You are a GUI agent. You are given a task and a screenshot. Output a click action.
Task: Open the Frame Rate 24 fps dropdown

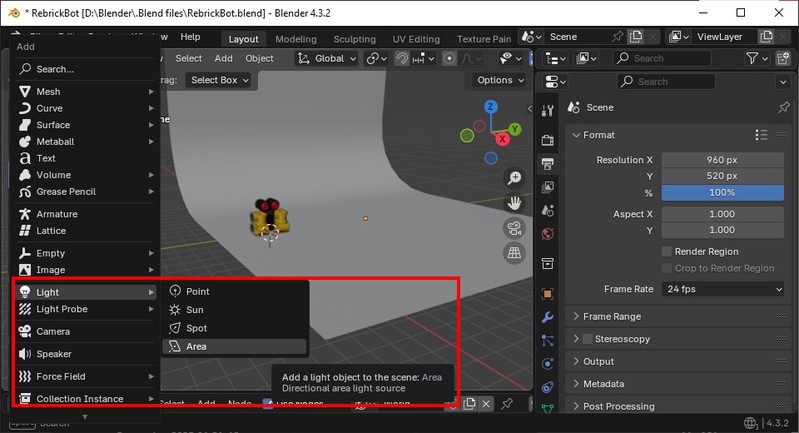[x=722, y=289]
